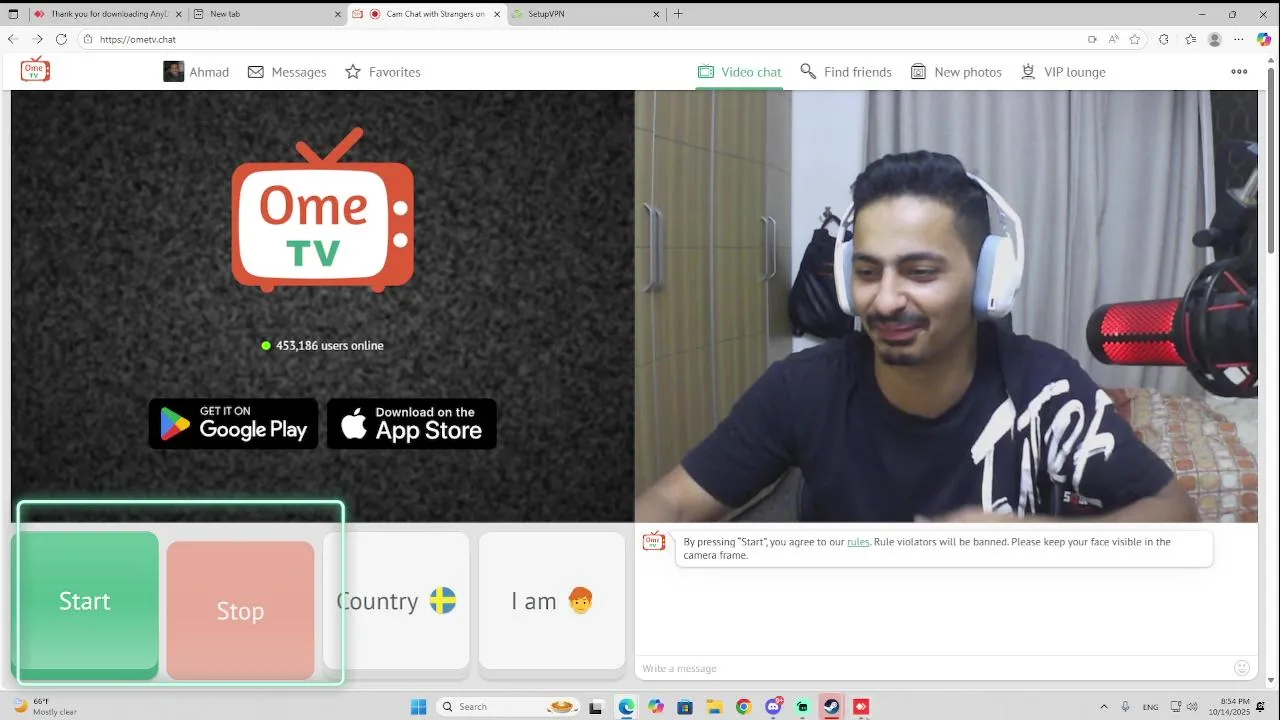
Task: Toggle Read aloud icon in address bar
Action: point(1113,39)
